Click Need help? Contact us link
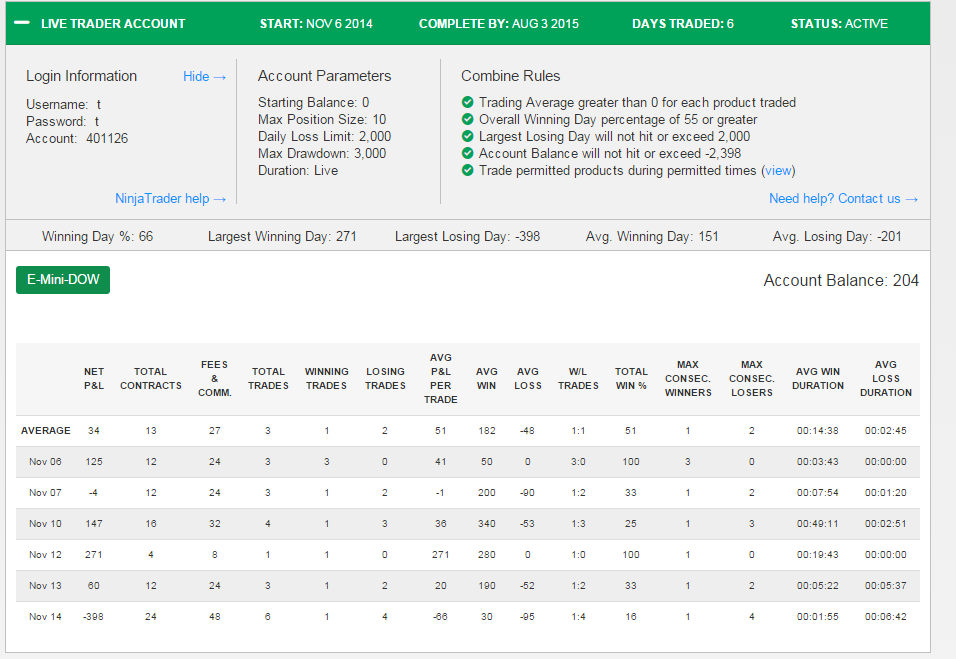Viewport: 956px width, 659px height. point(843,199)
